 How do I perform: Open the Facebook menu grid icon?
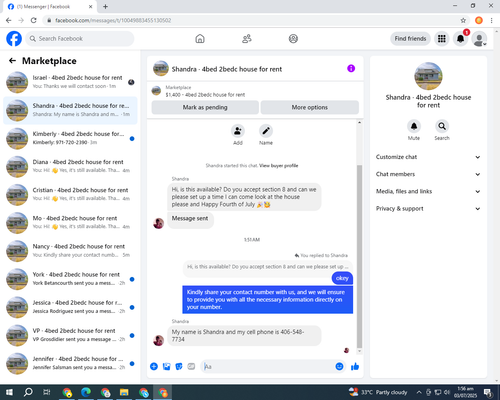click(442, 39)
